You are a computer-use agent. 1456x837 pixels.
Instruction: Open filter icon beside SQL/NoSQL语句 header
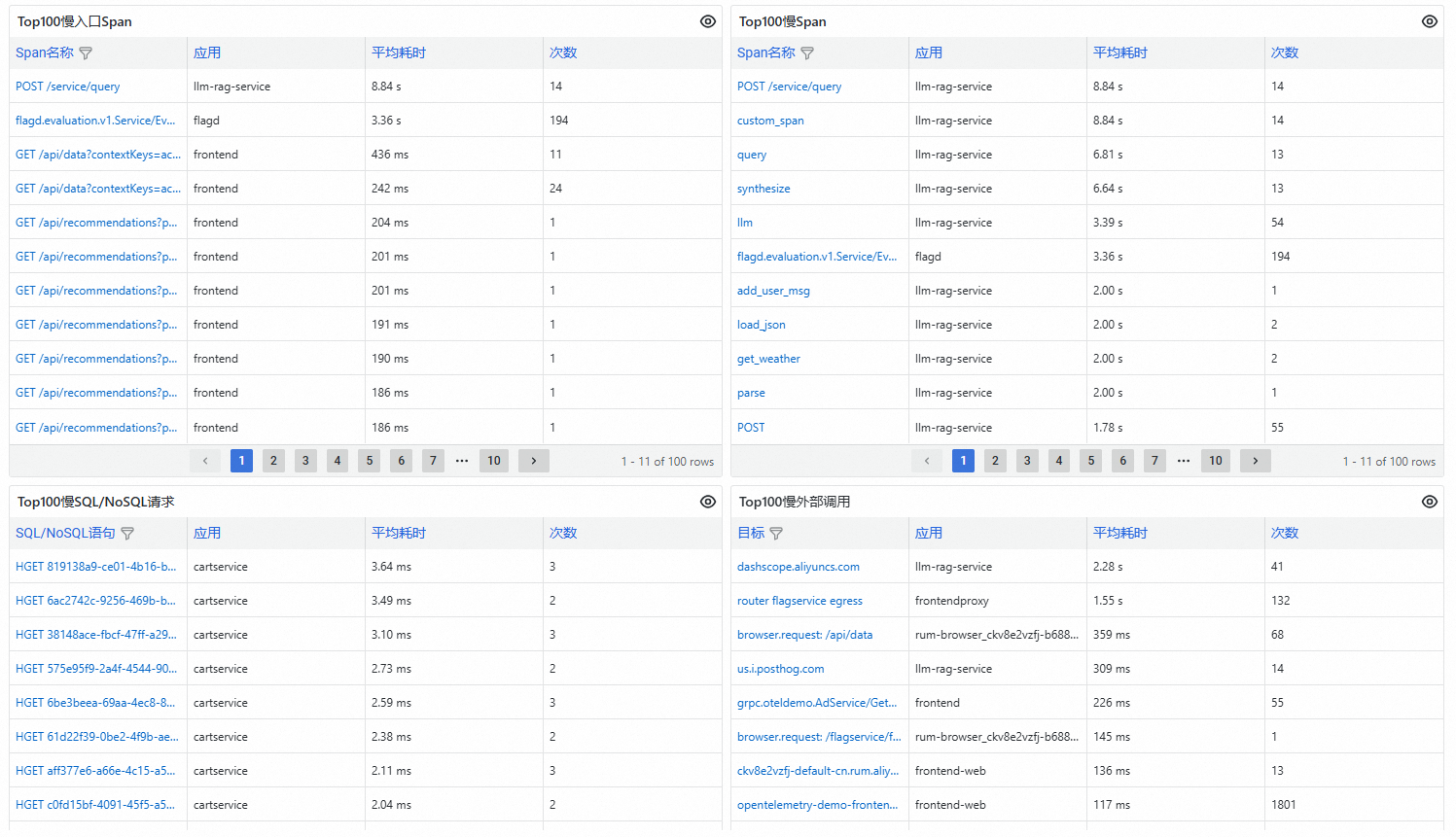127,534
